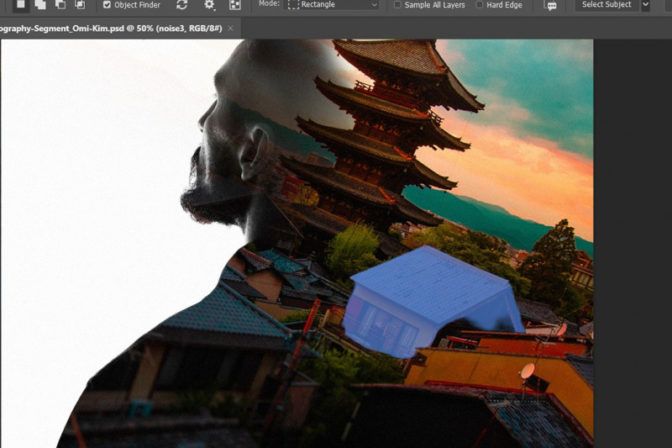Click the Add to Selection icon
672x448 pixels.
click(40, 5)
